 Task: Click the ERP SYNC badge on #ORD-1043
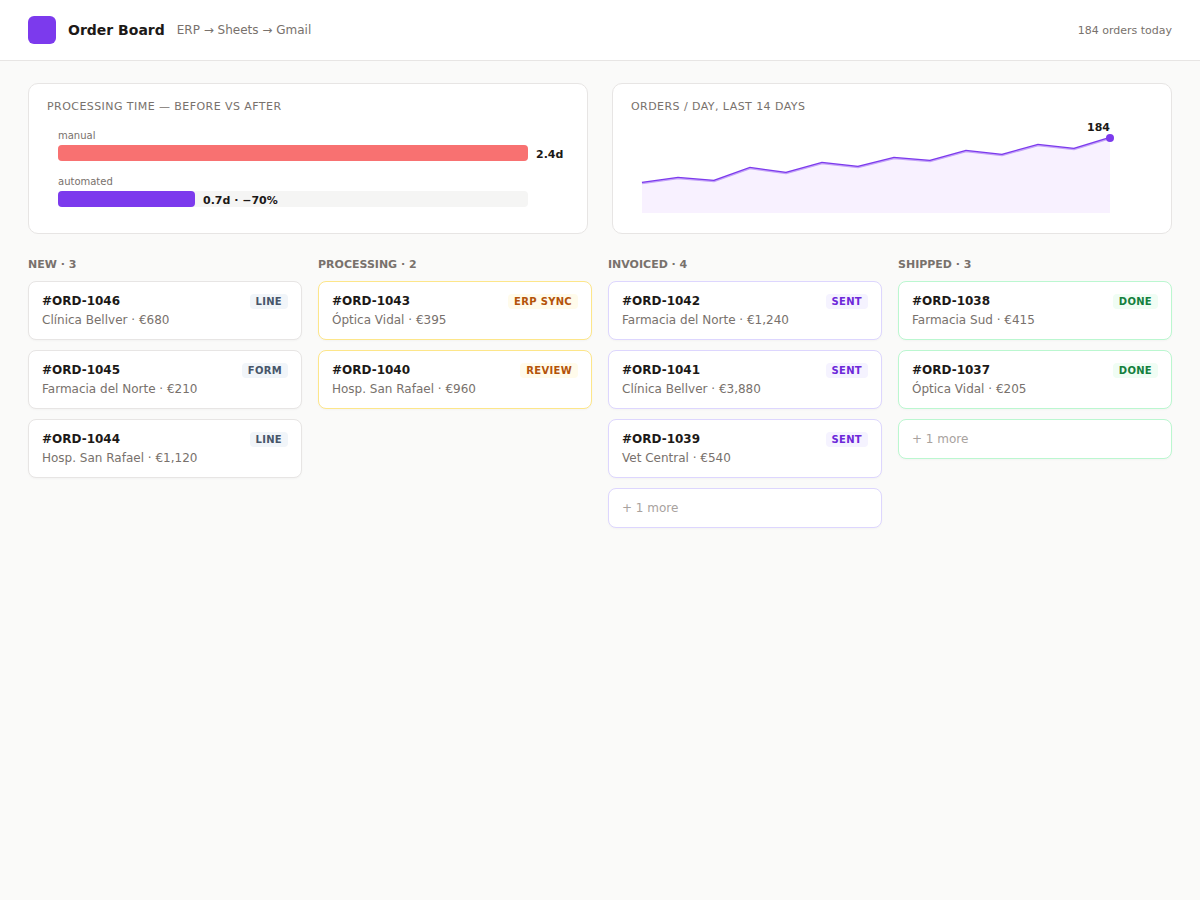pos(543,301)
